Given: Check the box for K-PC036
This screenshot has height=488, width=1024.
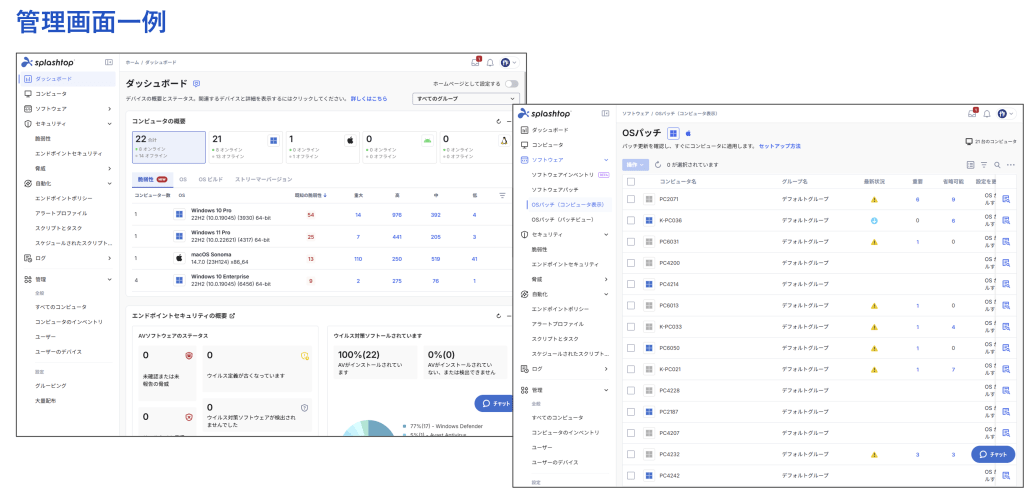Looking at the screenshot, I should [631, 221].
